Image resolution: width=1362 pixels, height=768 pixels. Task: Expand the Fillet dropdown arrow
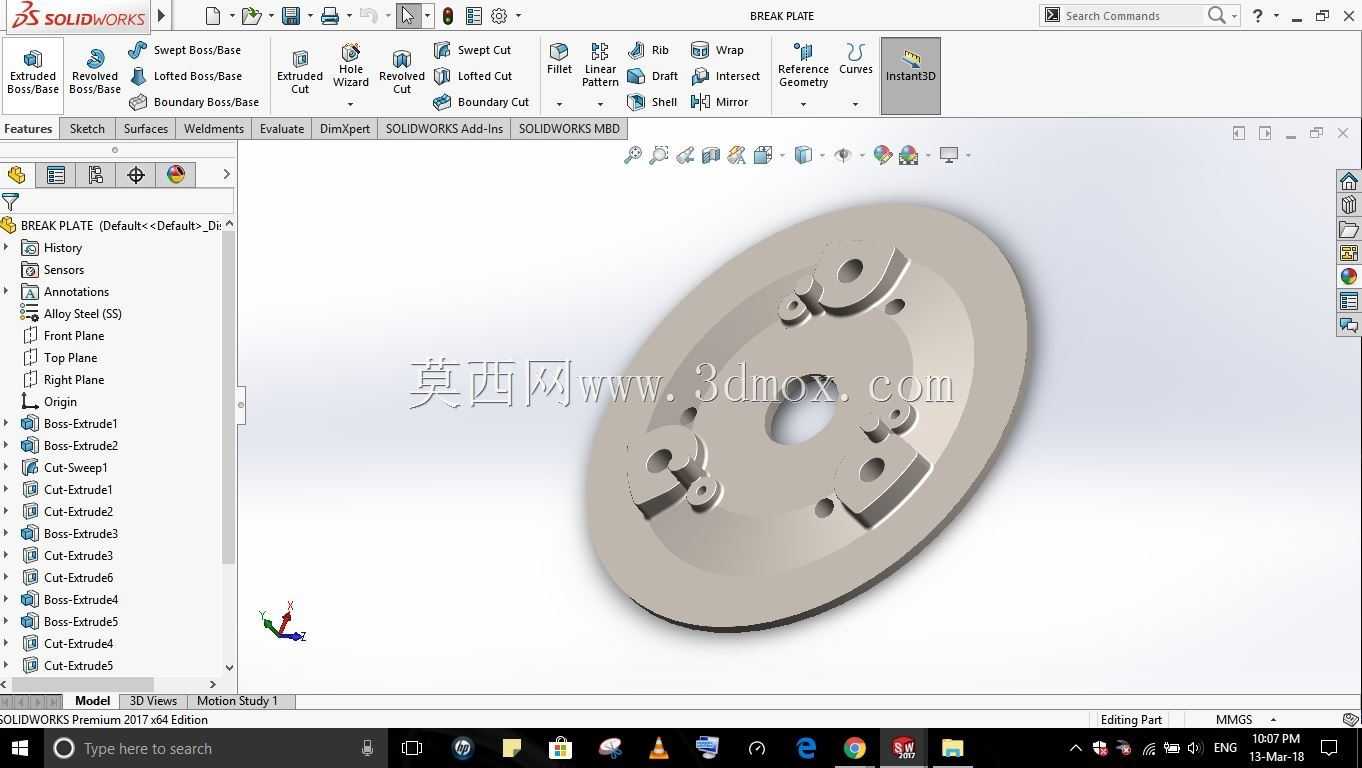point(559,104)
